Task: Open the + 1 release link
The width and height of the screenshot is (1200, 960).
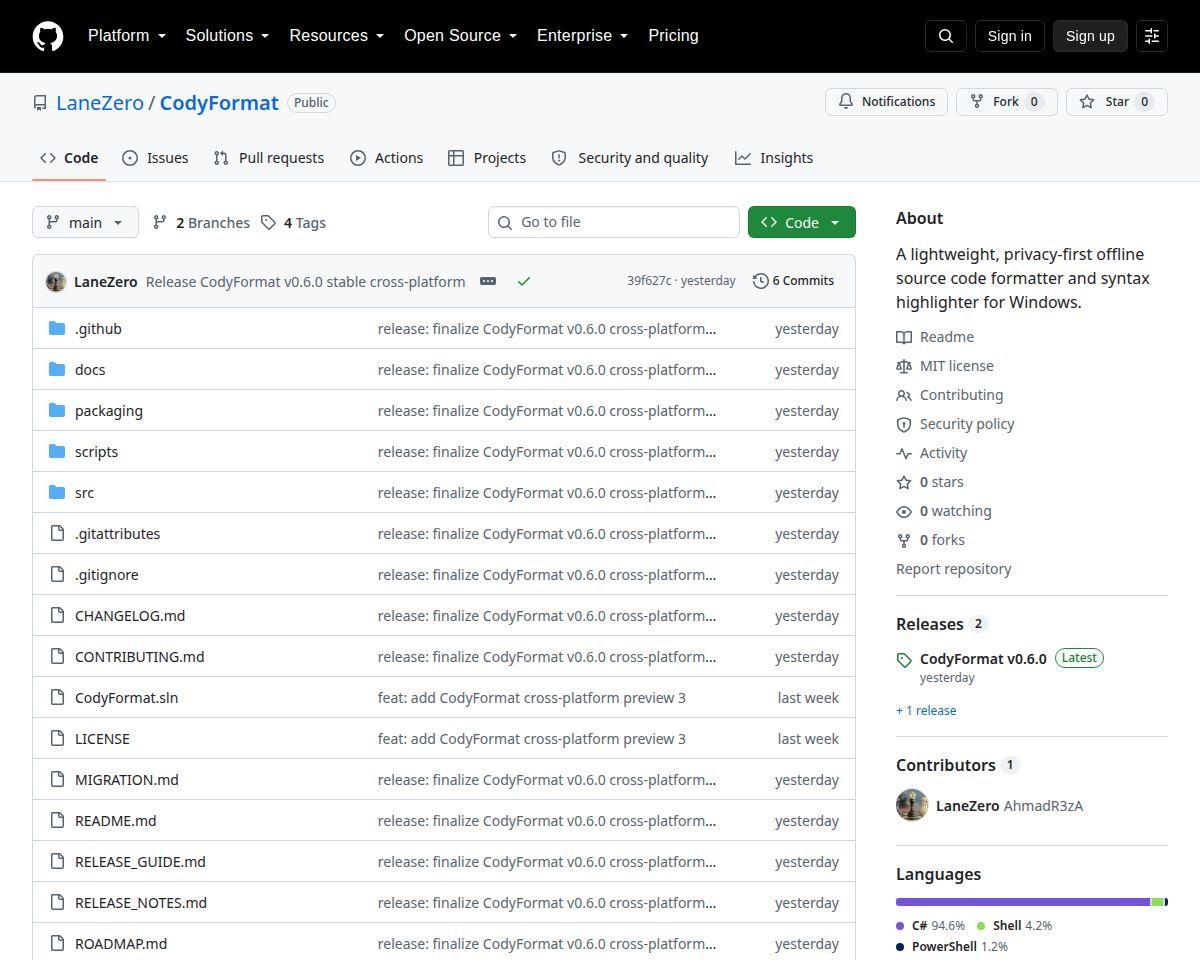Action: pyautogui.click(x=926, y=711)
